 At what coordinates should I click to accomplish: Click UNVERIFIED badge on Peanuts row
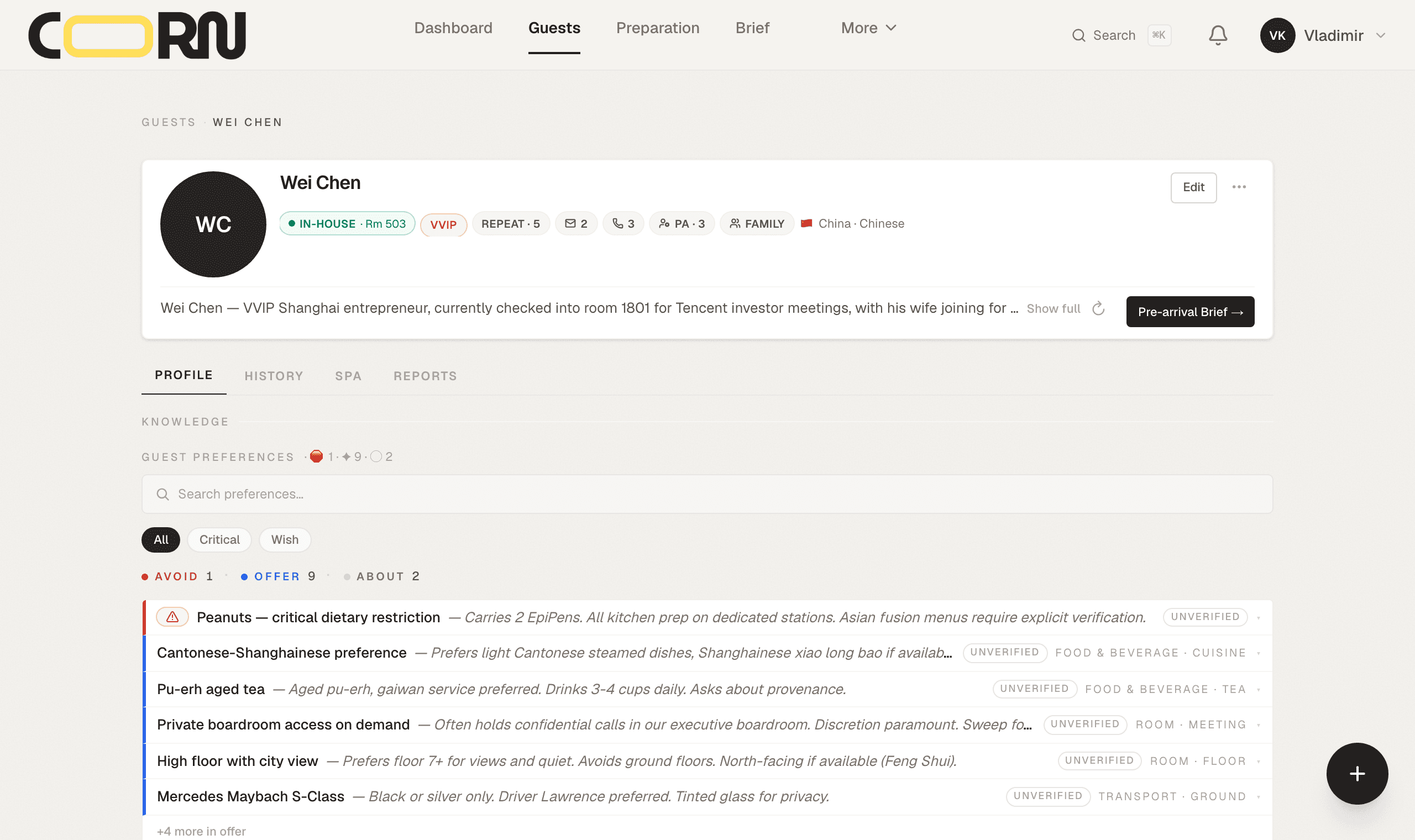point(1205,616)
